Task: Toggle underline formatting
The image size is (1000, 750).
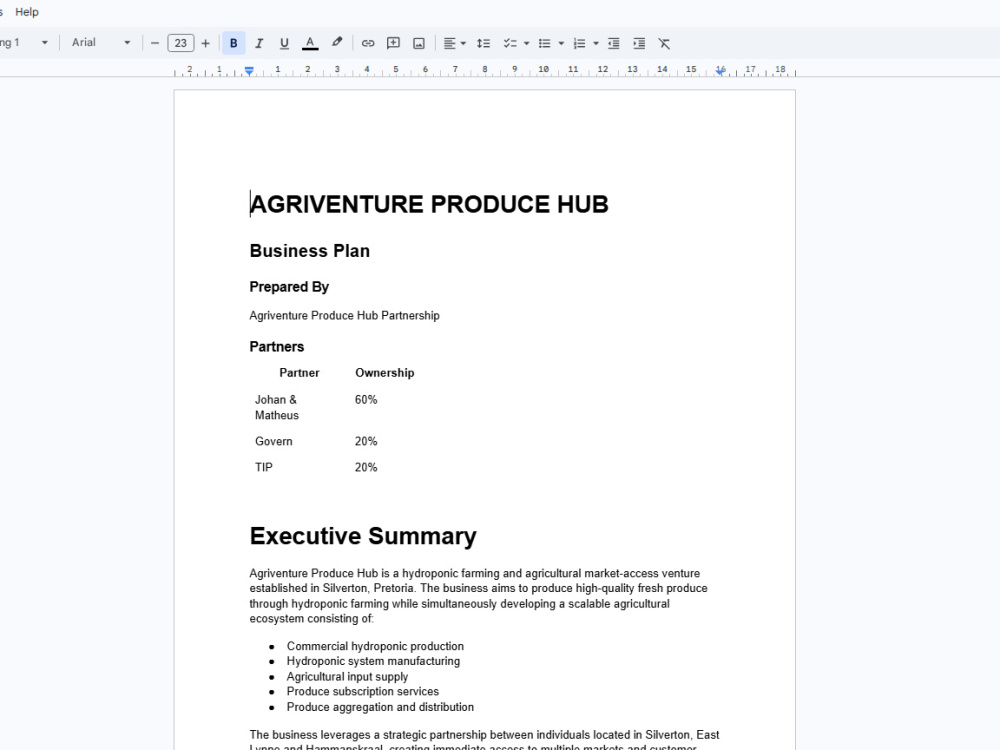Action: click(284, 43)
